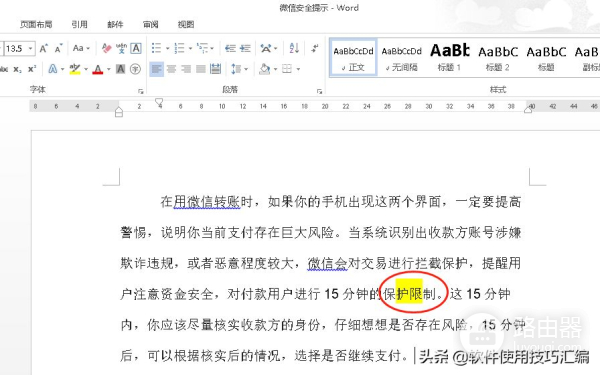Toggle the Align Left button
Image resolution: width=600 pixels, height=375 pixels.
[x=157, y=69]
